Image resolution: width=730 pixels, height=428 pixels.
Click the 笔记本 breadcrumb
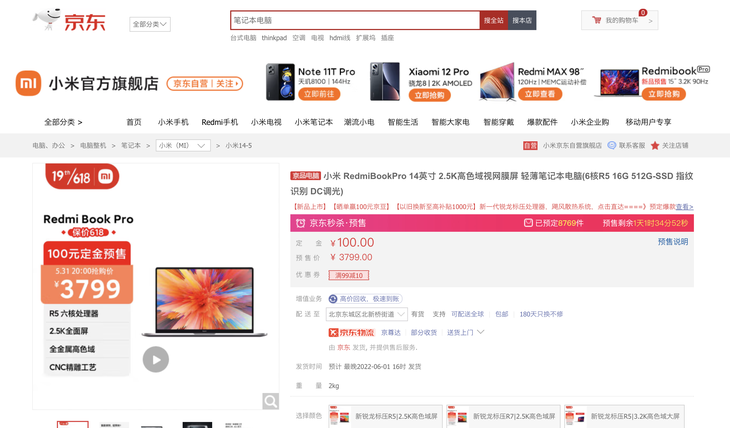click(131, 146)
